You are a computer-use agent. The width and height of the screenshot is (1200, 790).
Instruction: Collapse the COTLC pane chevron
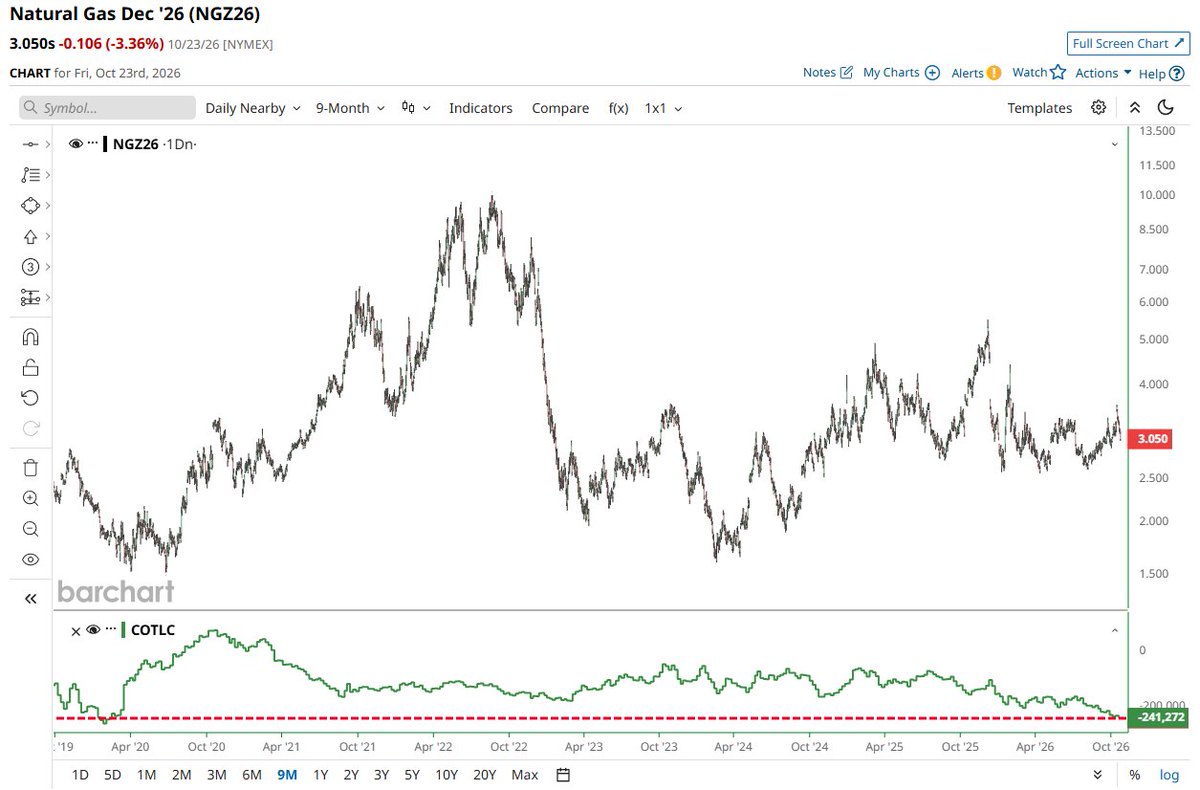(x=1115, y=630)
